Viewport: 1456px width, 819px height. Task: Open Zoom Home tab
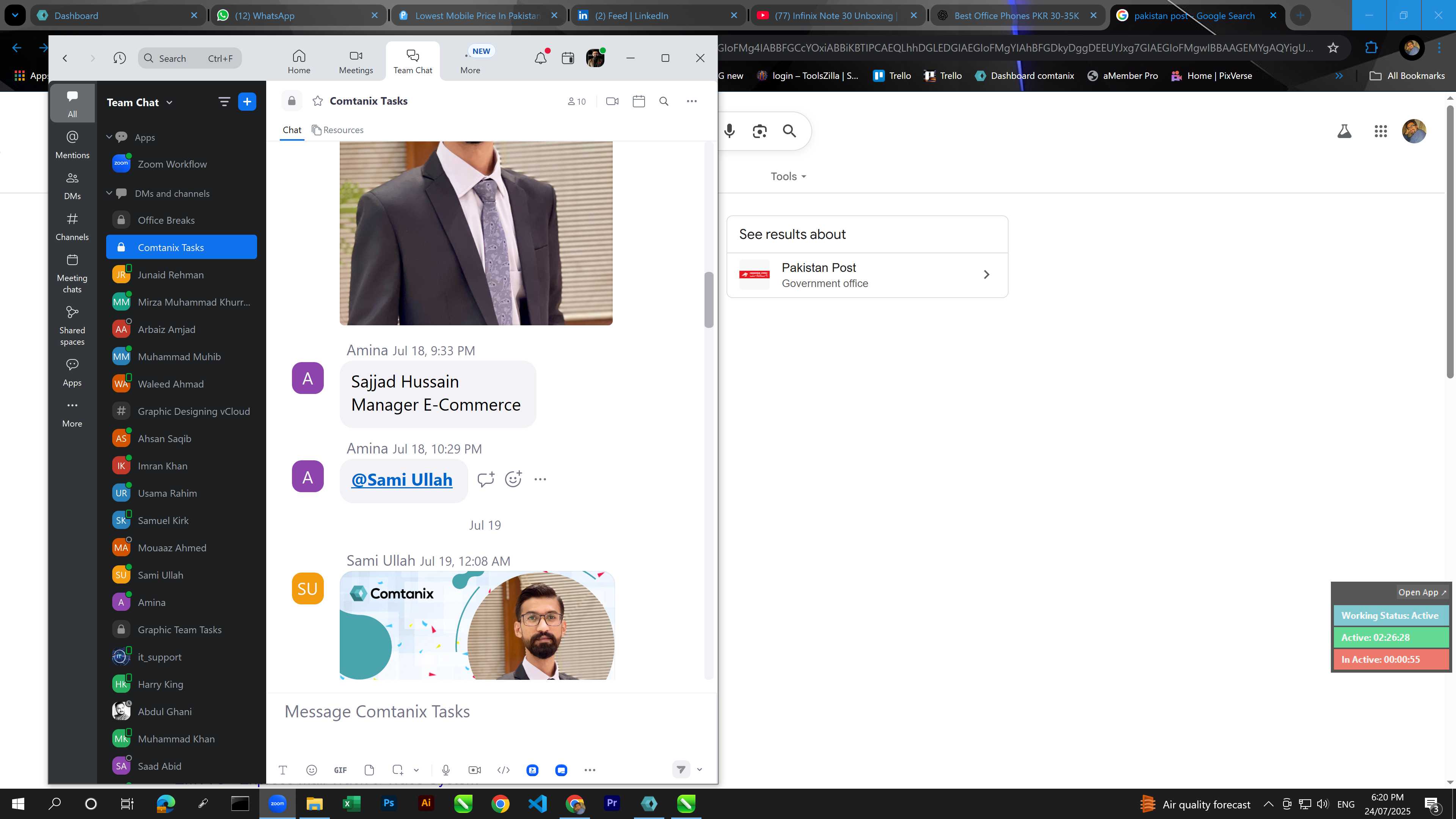pos(298,61)
